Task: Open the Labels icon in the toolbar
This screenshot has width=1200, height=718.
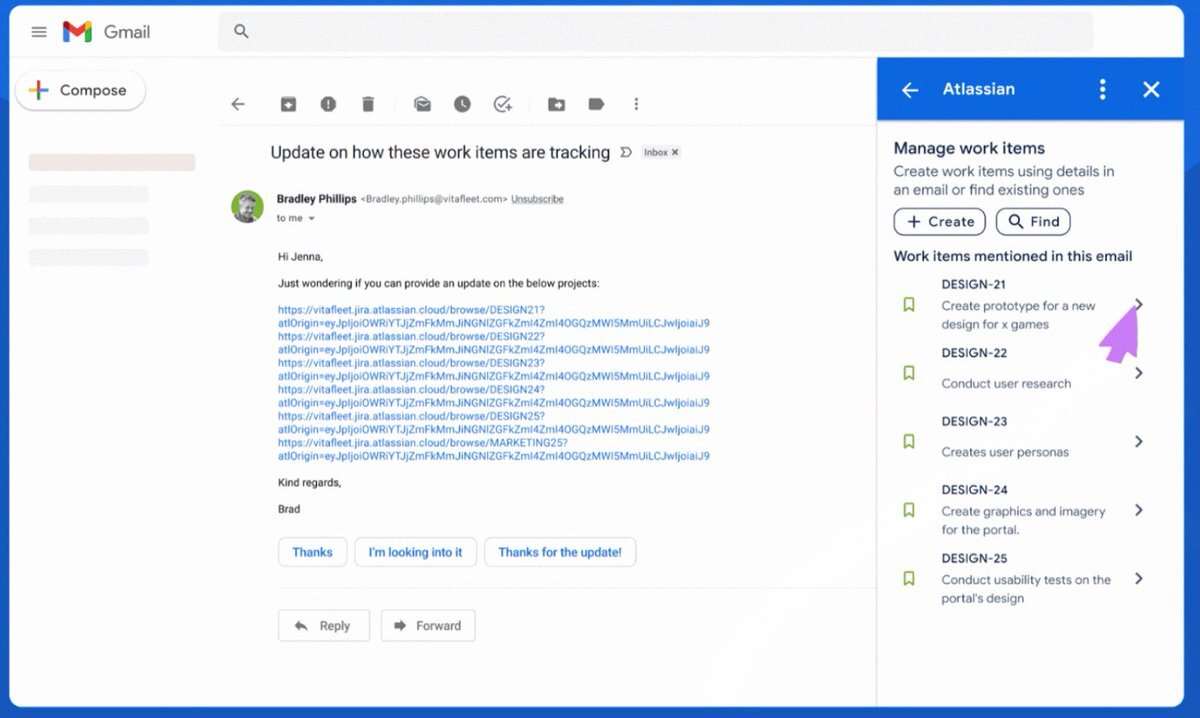Action: point(596,104)
